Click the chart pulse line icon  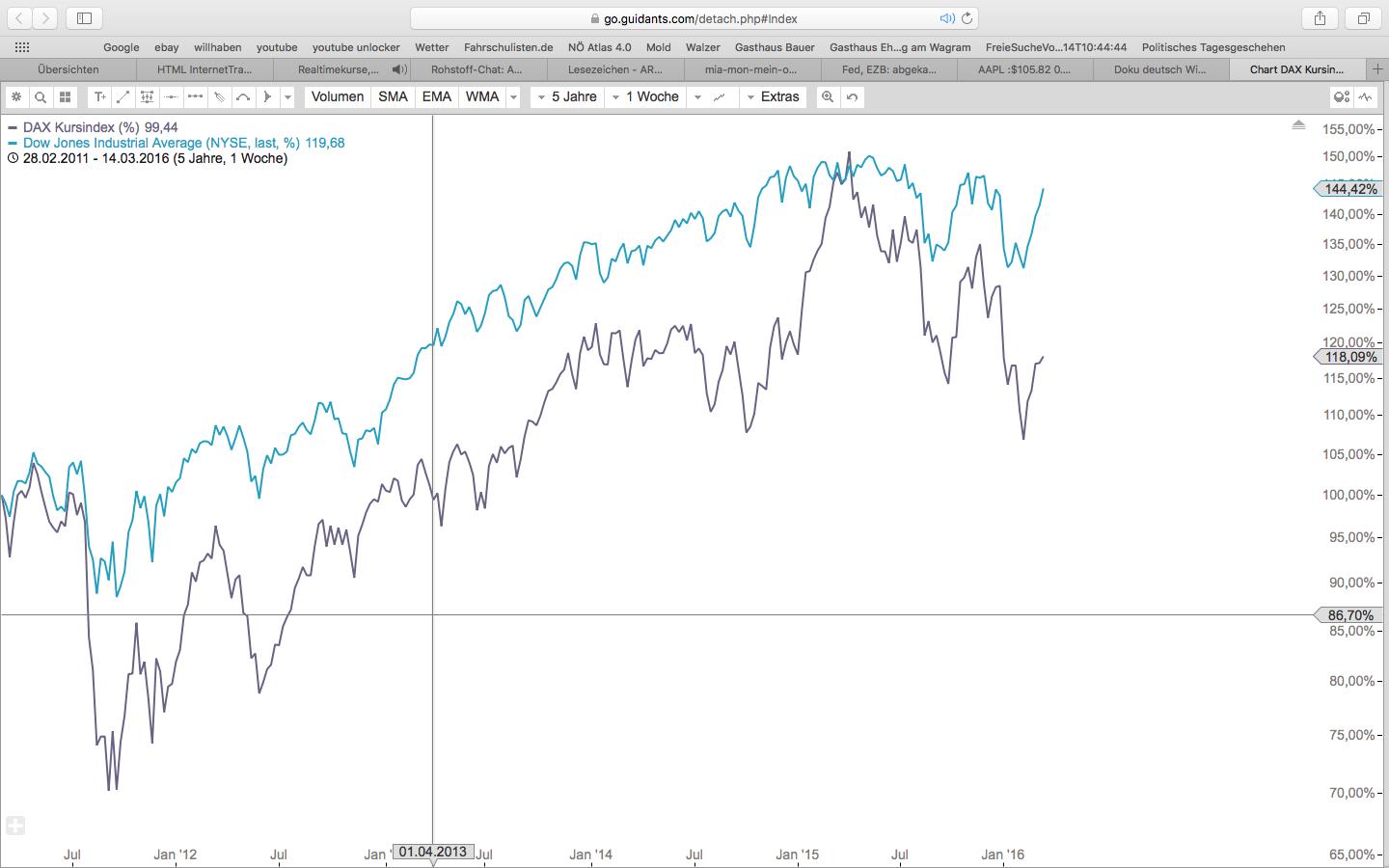[1366, 96]
